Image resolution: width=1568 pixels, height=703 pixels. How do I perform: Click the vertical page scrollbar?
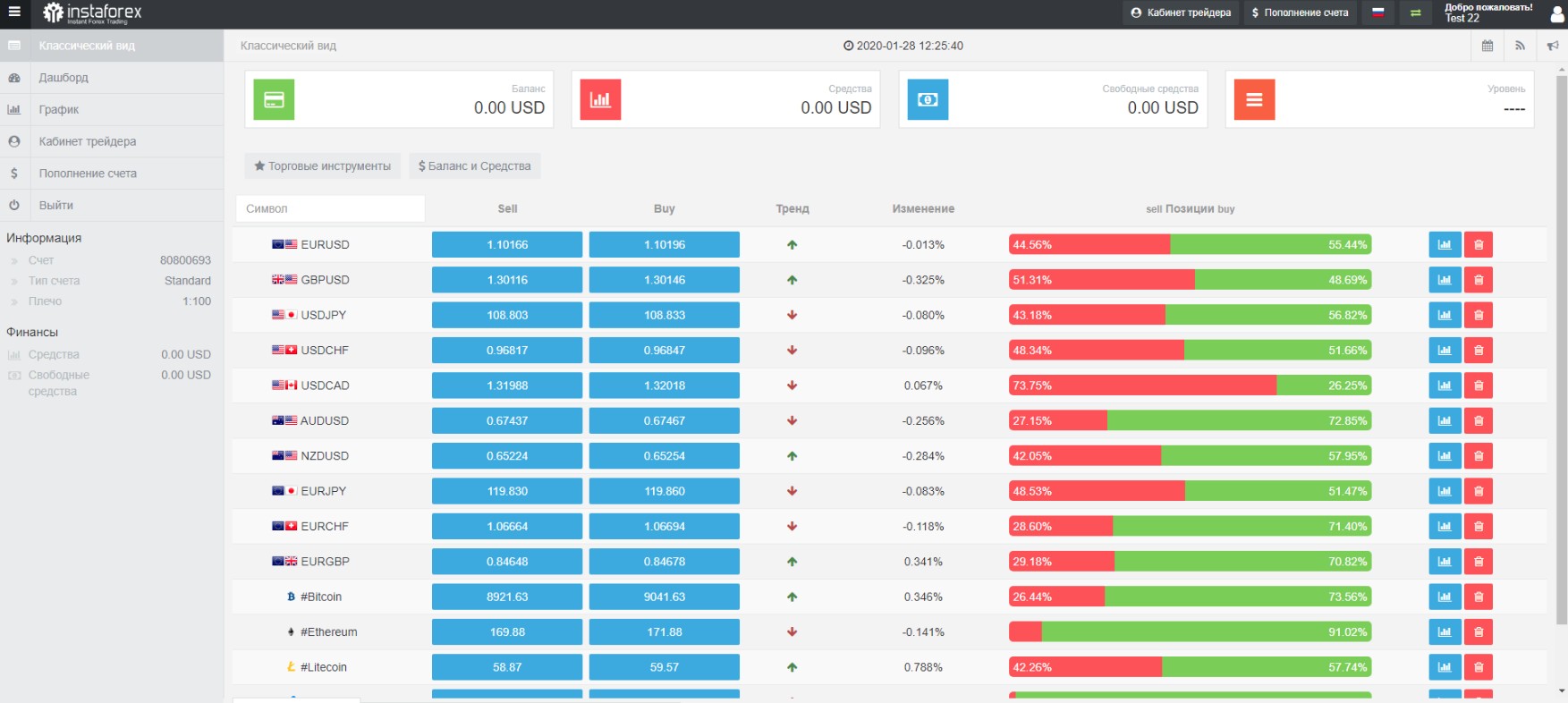point(1562,349)
